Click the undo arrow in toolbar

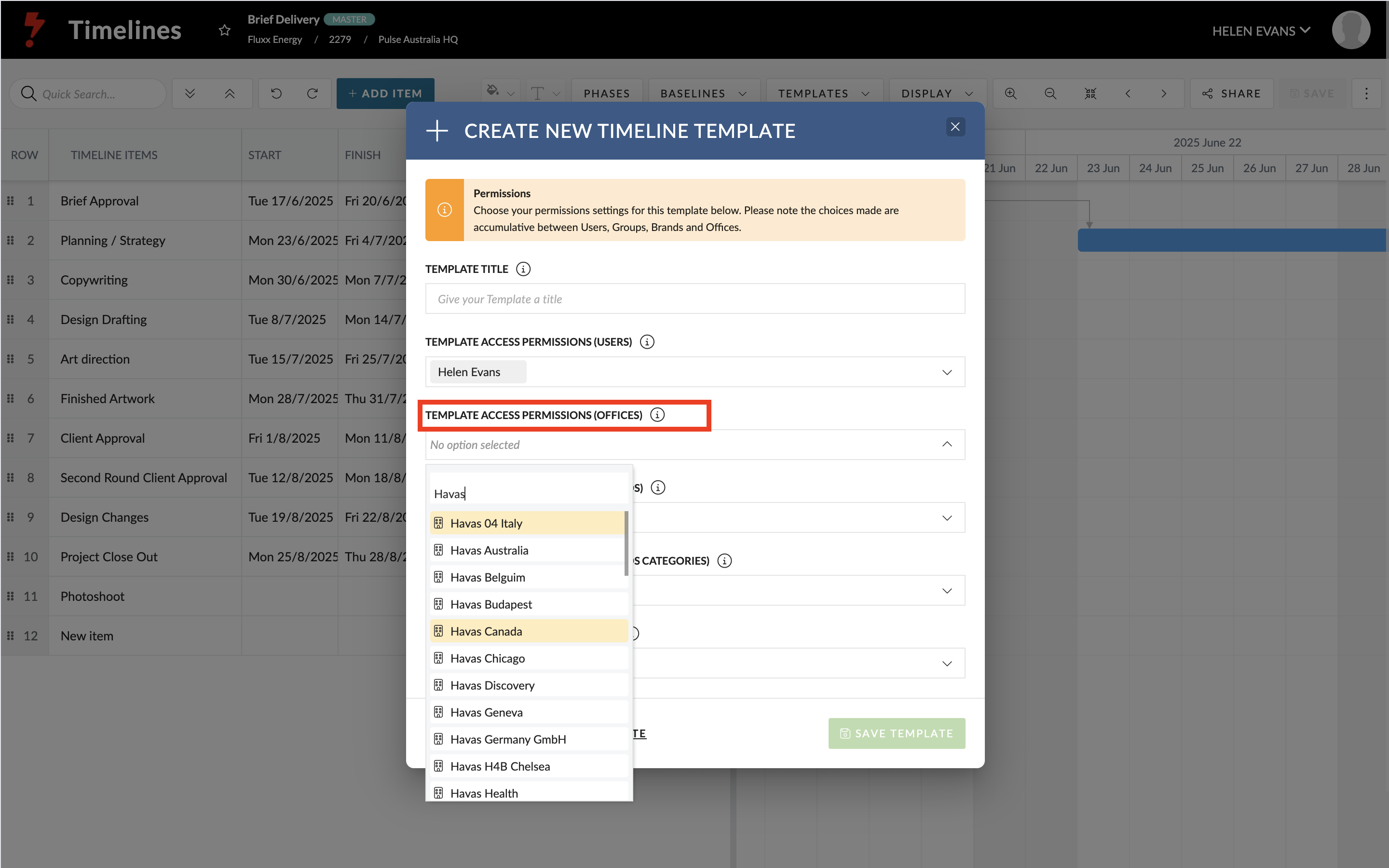pos(276,93)
